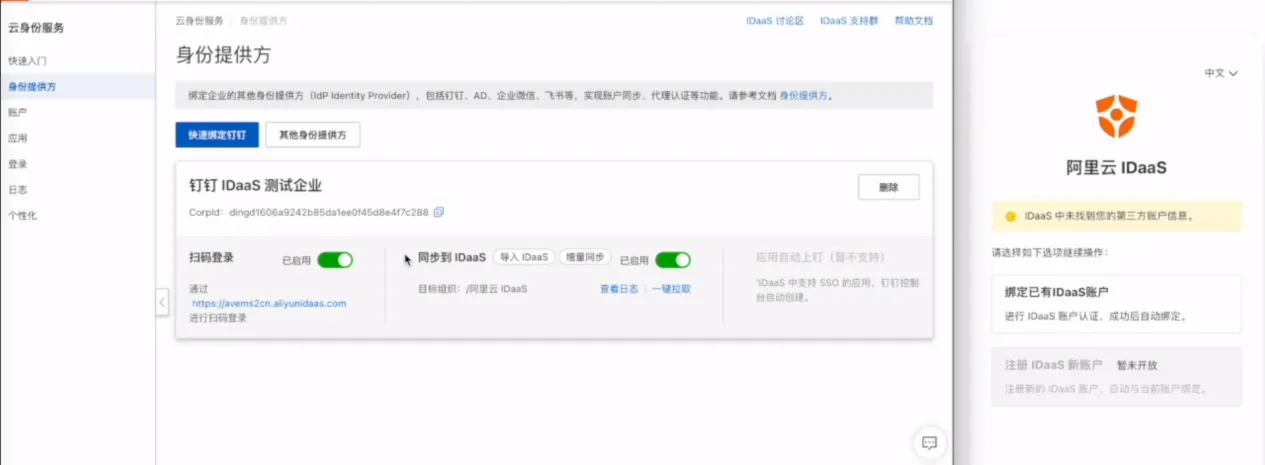Screen dimensions: 1265x465
Task: Click 云身份服务 in the breadcrumb
Action: [x=199, y=20]
